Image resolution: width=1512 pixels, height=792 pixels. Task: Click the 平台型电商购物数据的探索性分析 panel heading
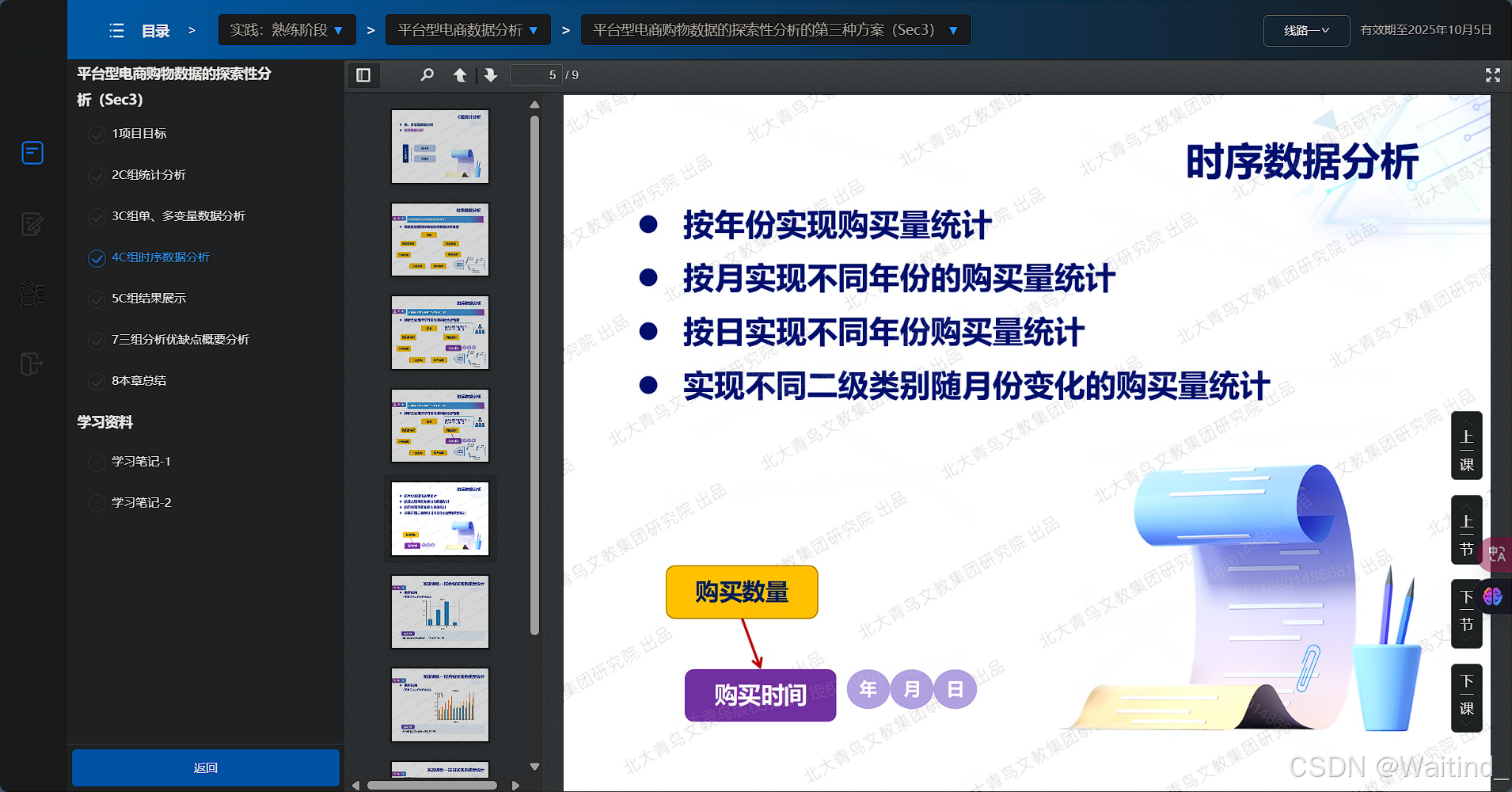point(174,86)
